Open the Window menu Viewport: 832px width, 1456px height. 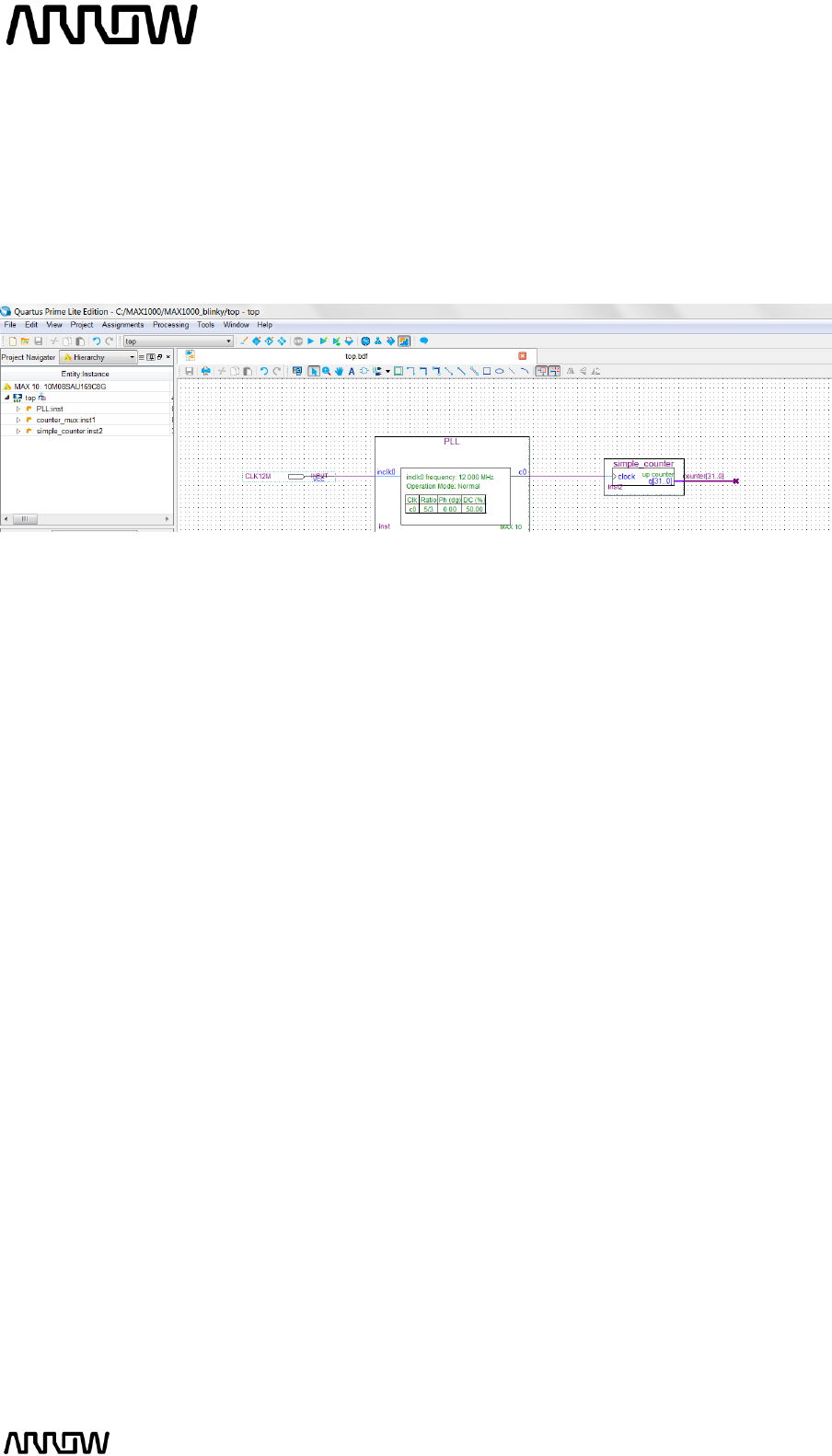pos(236,325)
